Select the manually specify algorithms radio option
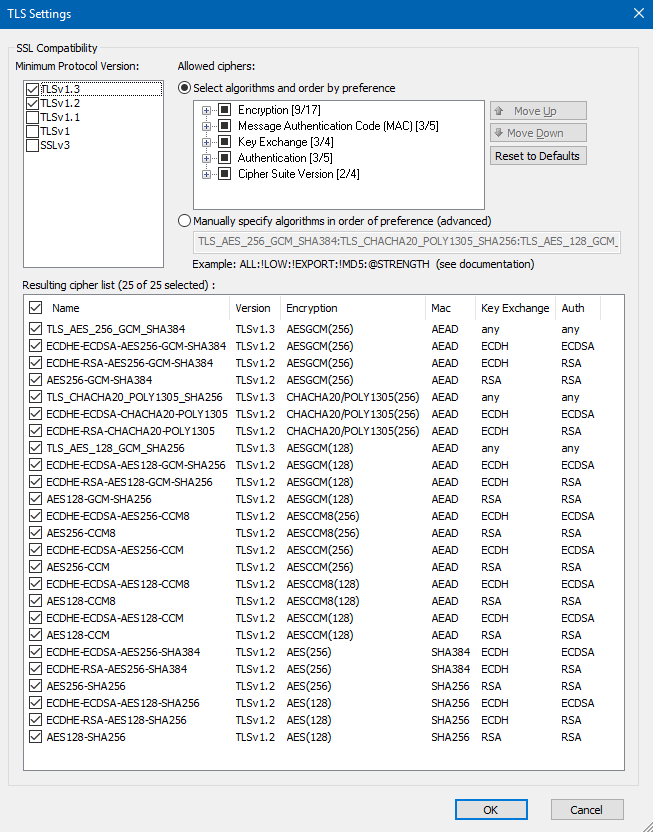 coord(184,221)
